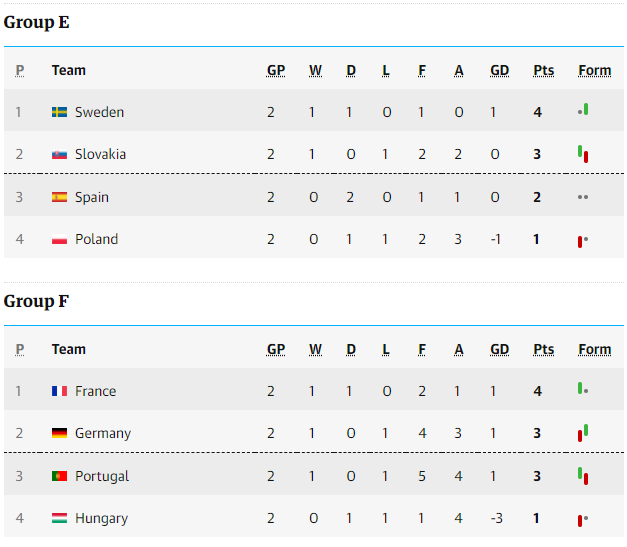Viewport: 627px width, 547px height.
Task: Click the Hungary flag icon
Action: click(x=59, y=519)
